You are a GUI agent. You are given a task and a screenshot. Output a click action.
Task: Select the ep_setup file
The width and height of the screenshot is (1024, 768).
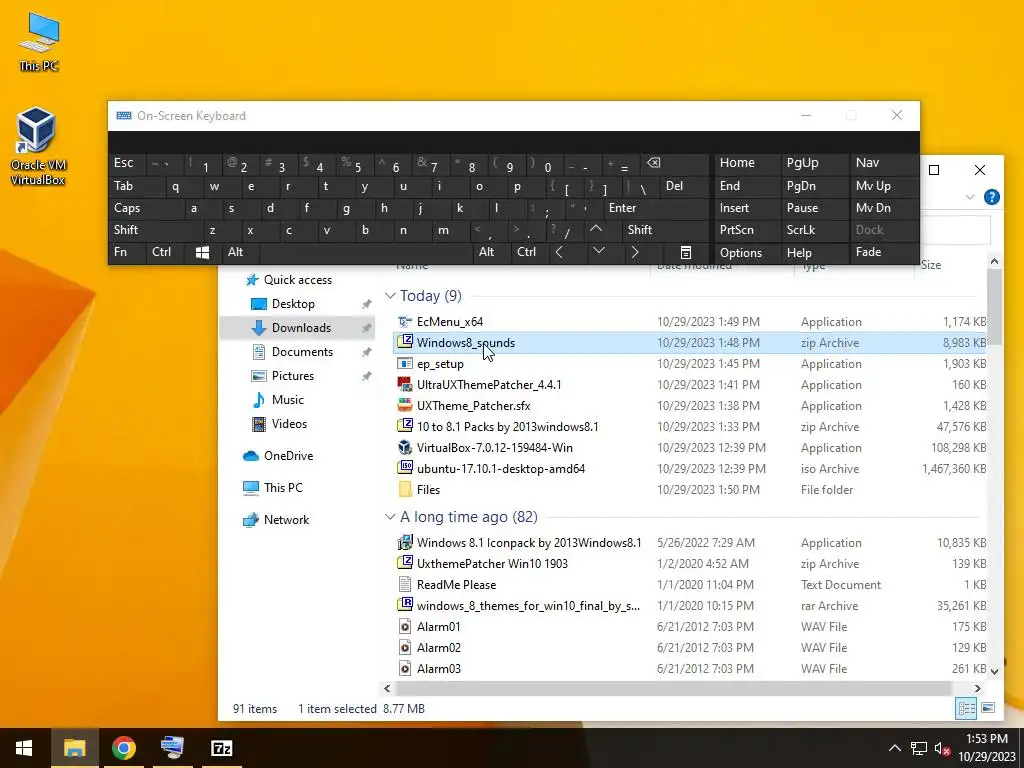(690, 364)
